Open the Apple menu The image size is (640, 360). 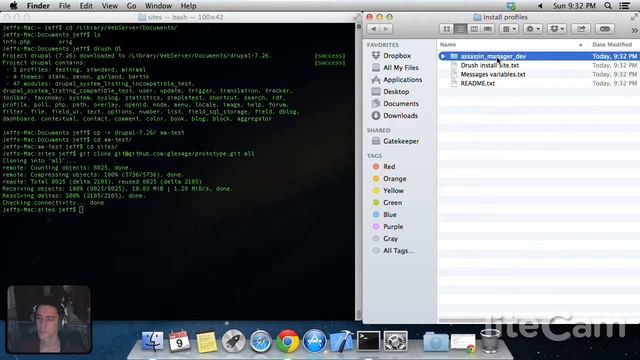tap(13, 6)
